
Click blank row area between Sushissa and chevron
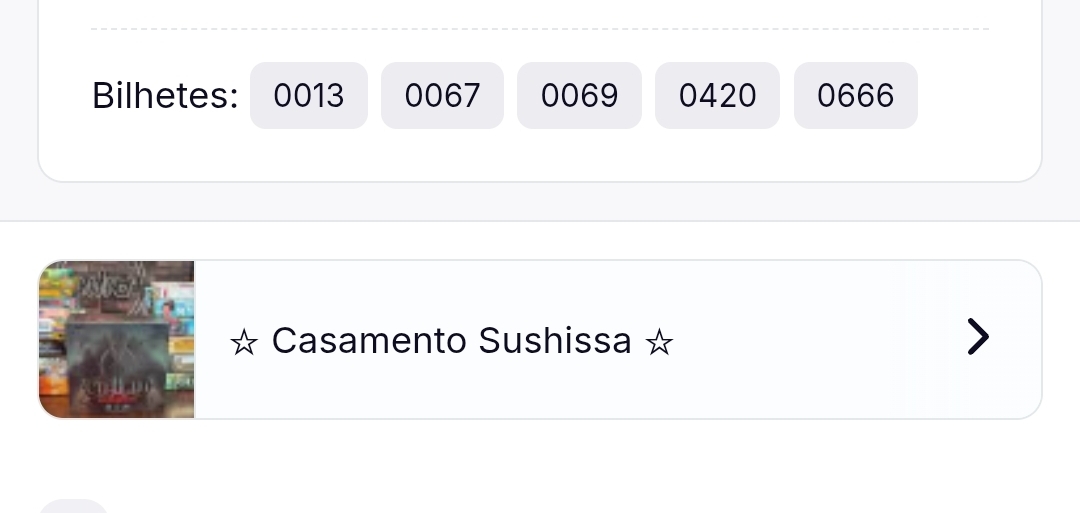(x=810, y=340)
